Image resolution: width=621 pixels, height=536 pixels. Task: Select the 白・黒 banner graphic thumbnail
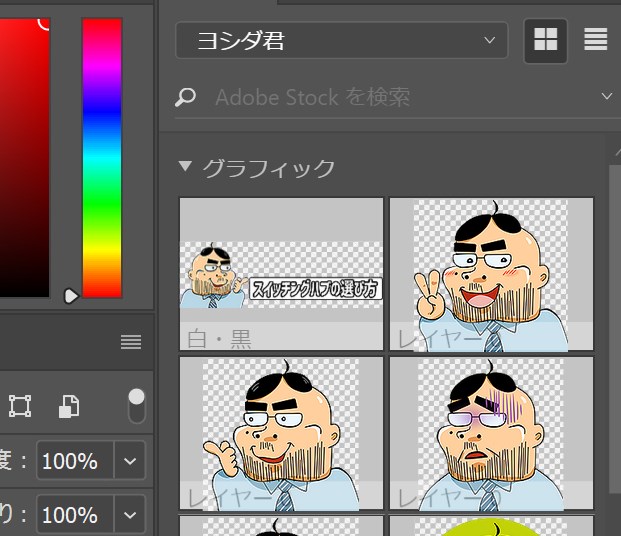point(281,274)
